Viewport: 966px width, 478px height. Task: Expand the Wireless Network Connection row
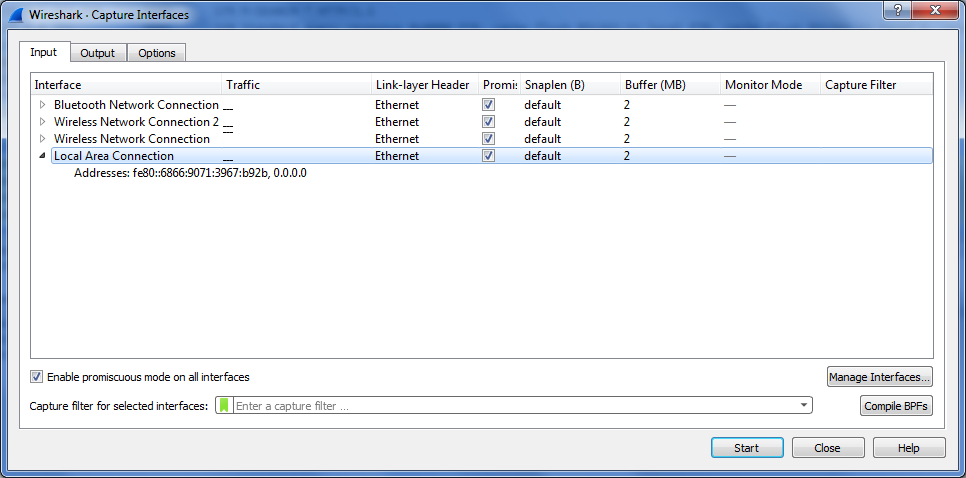(x=42, y=139)
